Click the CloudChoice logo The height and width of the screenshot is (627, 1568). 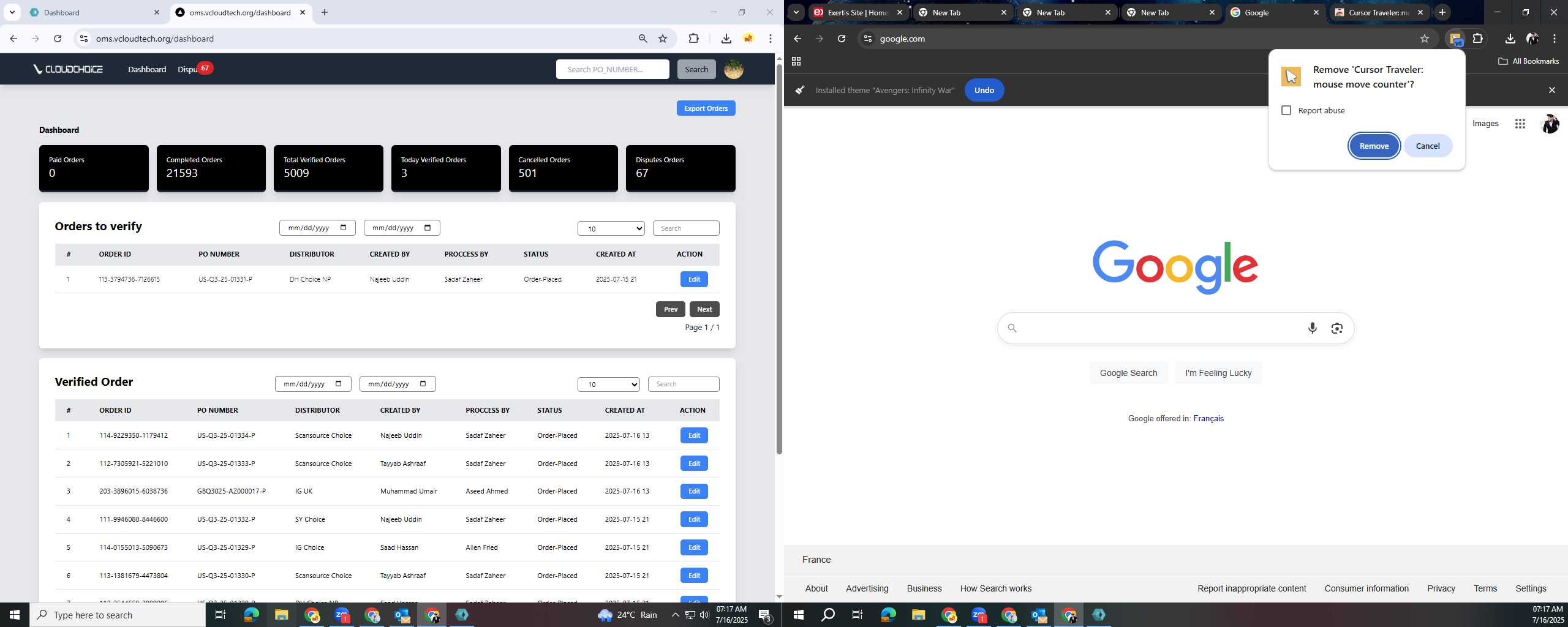coord(68,69)
